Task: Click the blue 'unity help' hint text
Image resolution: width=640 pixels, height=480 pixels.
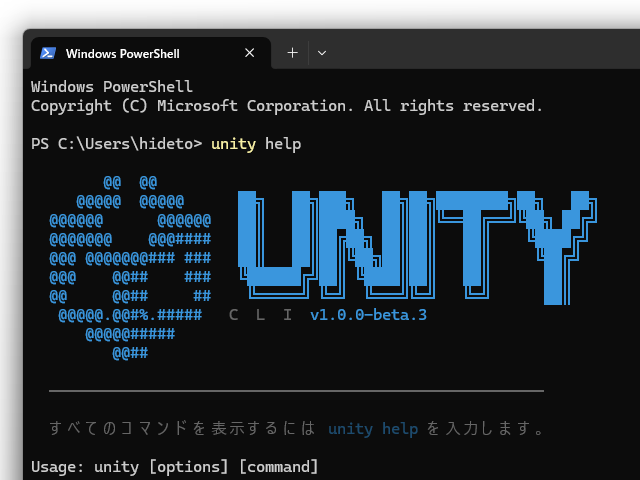Action: click(373, 429)
